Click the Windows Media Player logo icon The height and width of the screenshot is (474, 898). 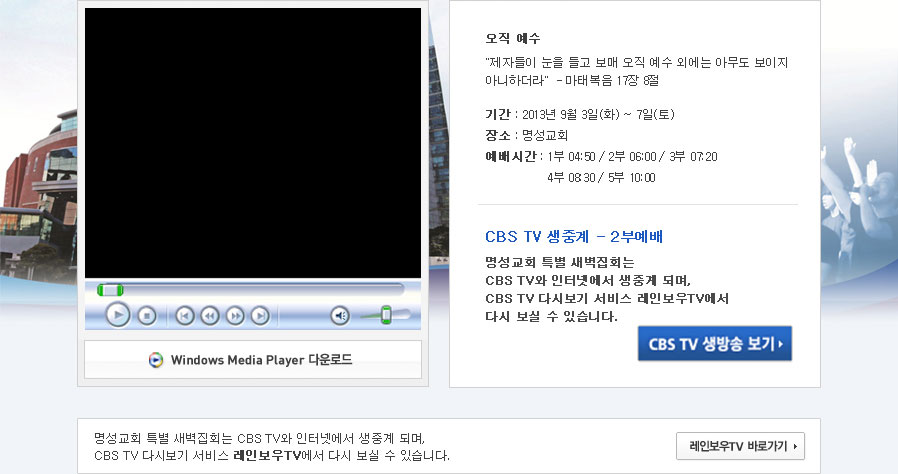tap(156, 360)
